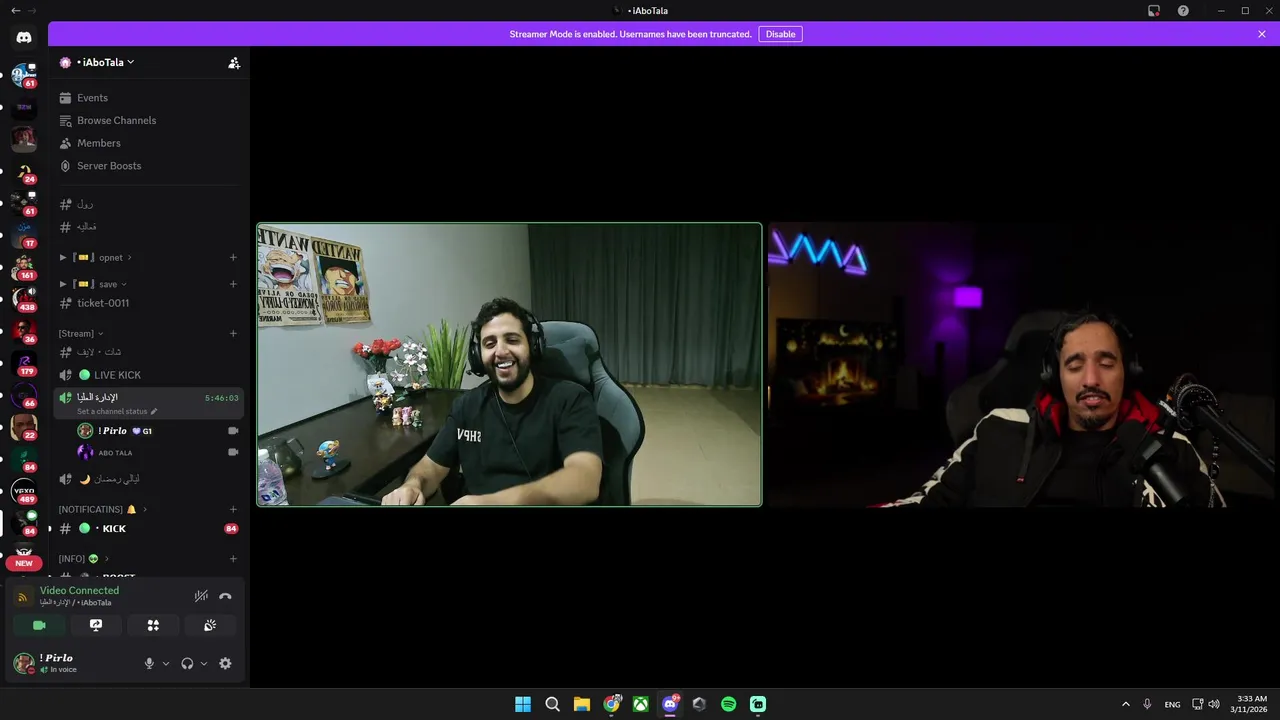The height and width of the screenshot is (720, 1280).
Task: Expand the [INFO] category
Action: click(x=84, y=558)
